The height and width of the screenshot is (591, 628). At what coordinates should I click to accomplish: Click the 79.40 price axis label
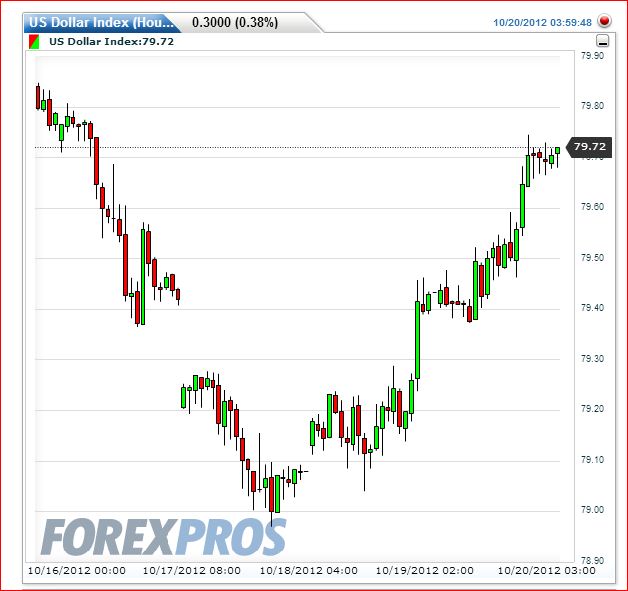pyautogui.click(x=592, y=308)
